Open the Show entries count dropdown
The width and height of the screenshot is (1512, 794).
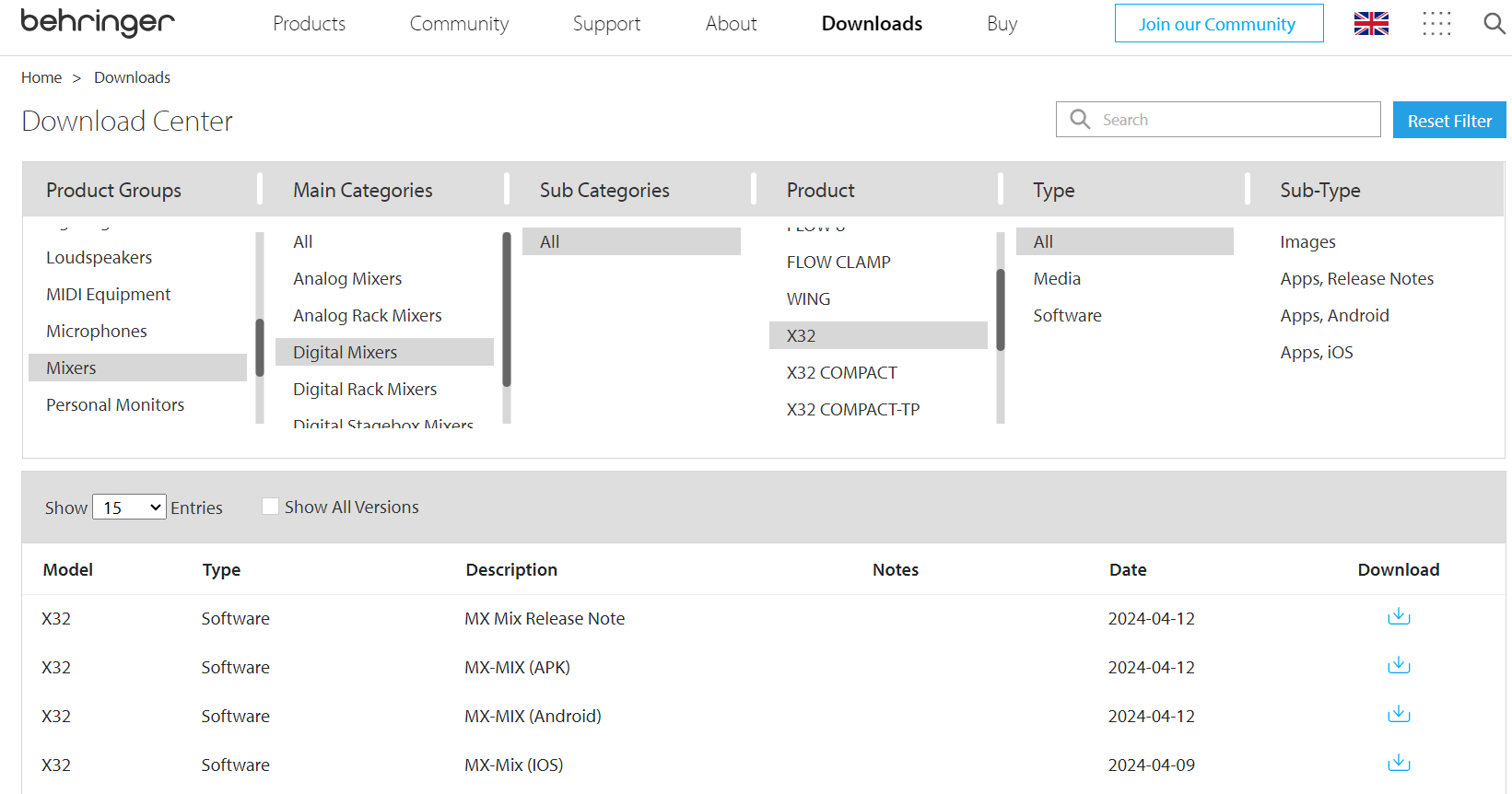129,508
